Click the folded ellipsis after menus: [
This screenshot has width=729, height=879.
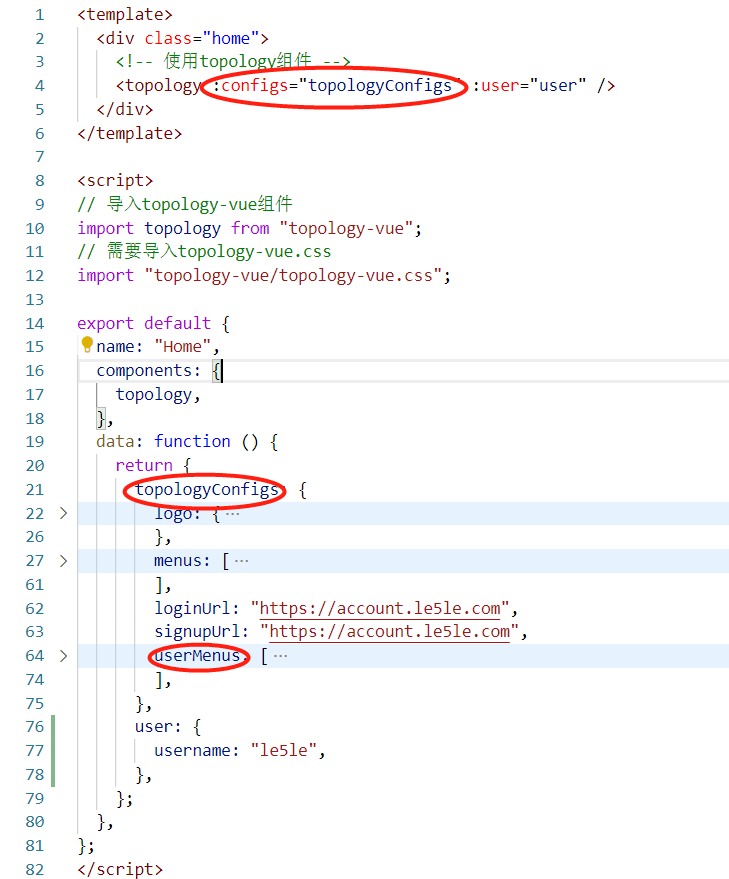242,561
